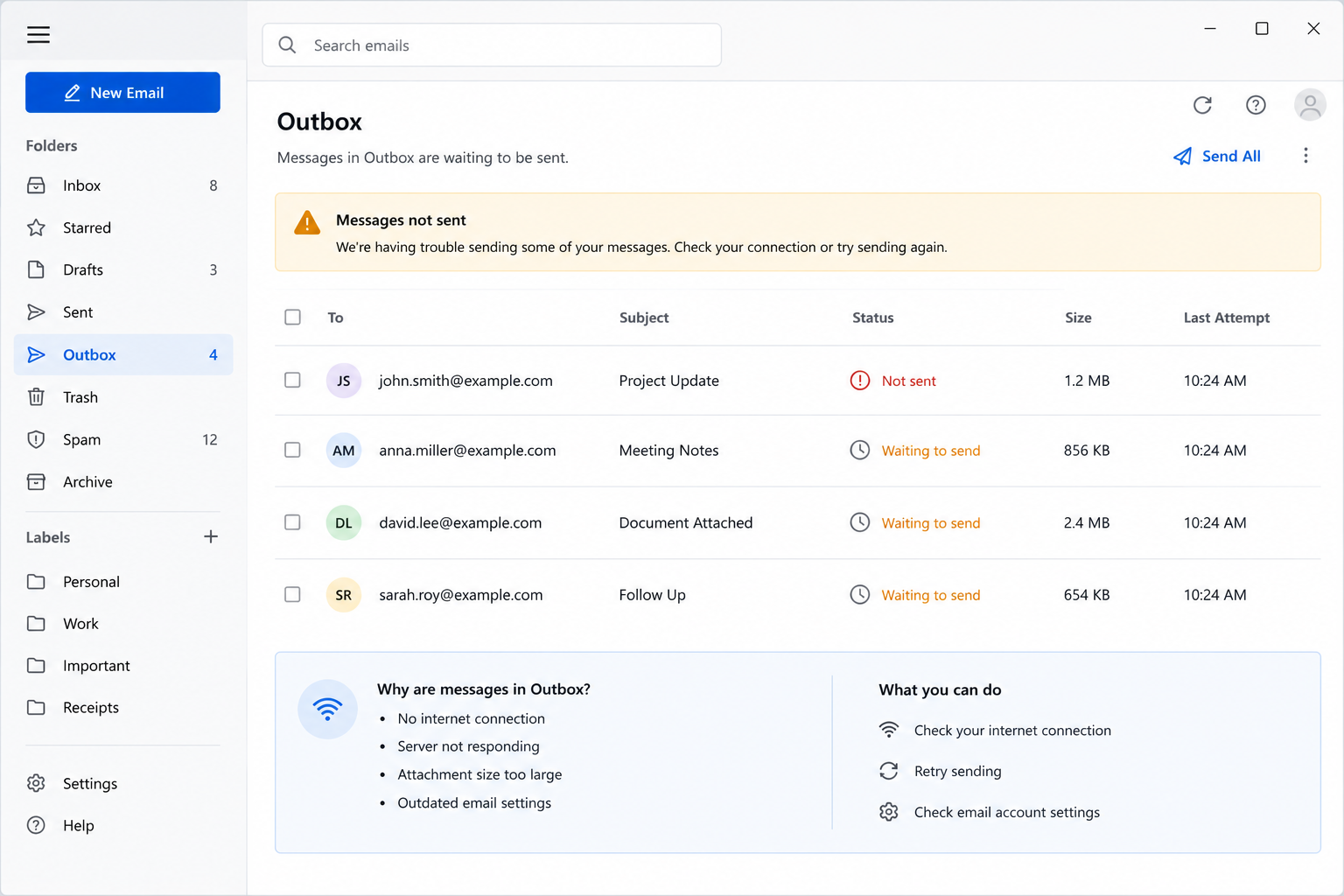
Task: Open the Meeting Notes message
Action: [x=797, y=451]
